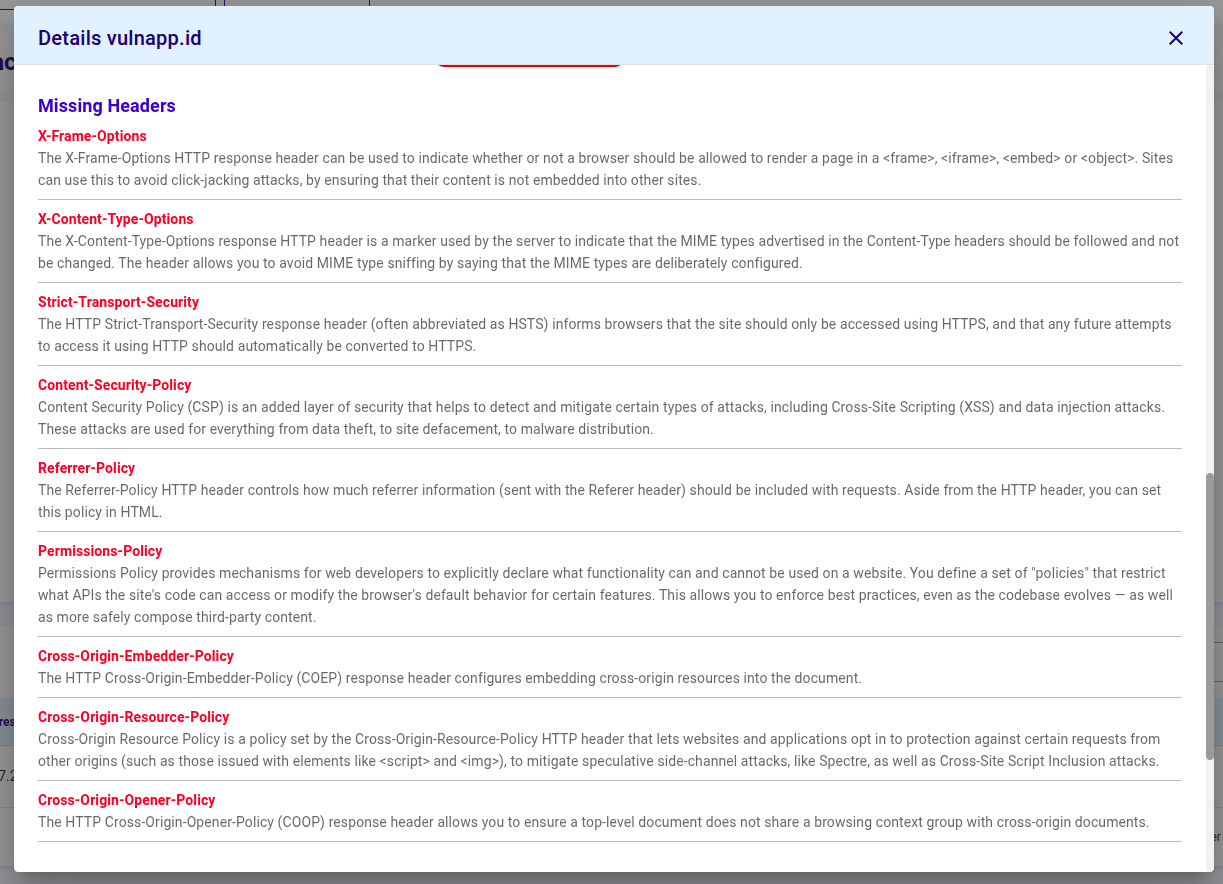Click the Content-Security-Policy label
This screenshot has height=884, width=1223.
pyautogui.click(x=114, y=385)
